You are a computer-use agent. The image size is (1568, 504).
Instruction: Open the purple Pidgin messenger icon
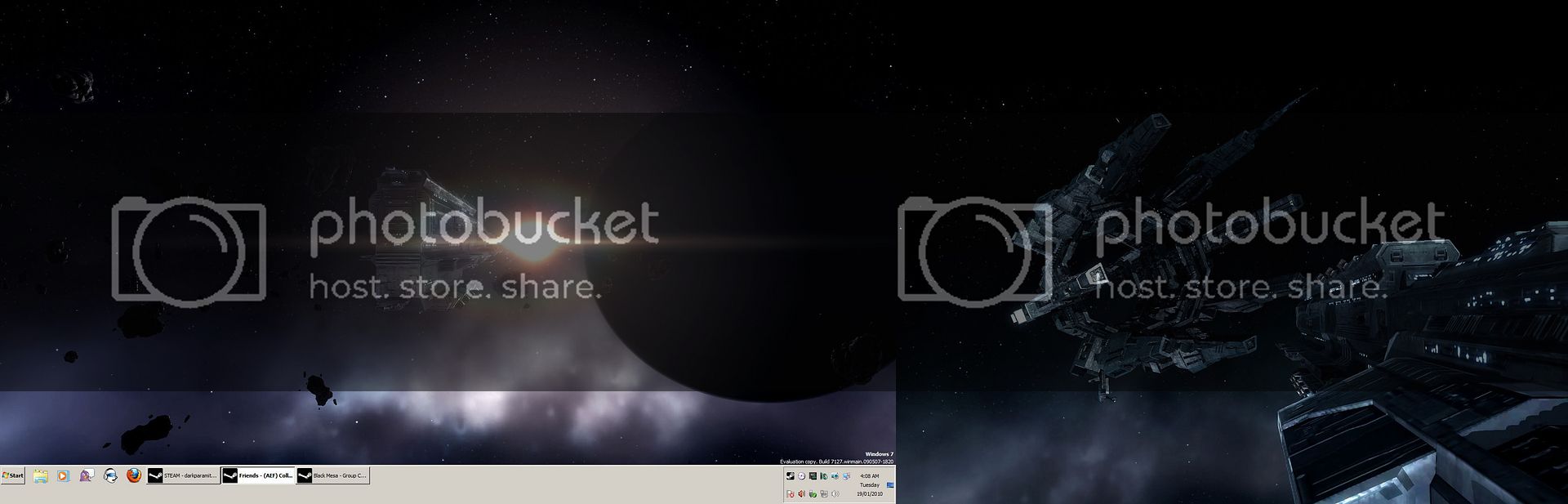click(86, 475)
